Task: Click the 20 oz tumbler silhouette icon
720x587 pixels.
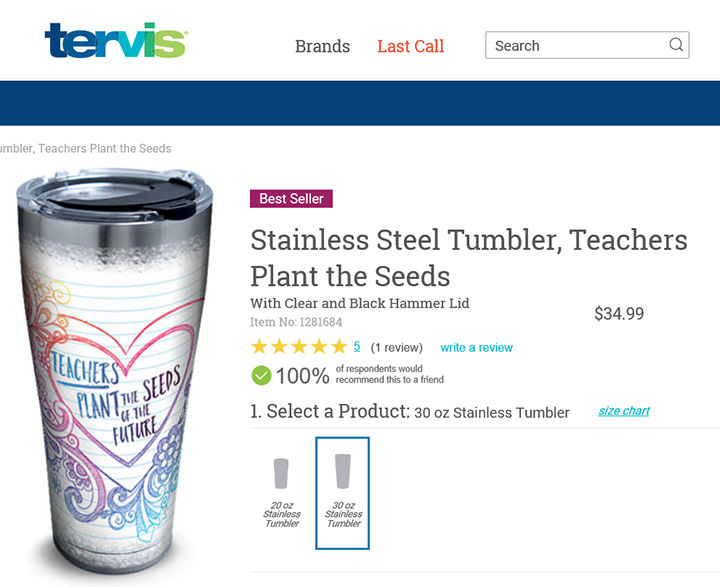Action: [282, 473]
